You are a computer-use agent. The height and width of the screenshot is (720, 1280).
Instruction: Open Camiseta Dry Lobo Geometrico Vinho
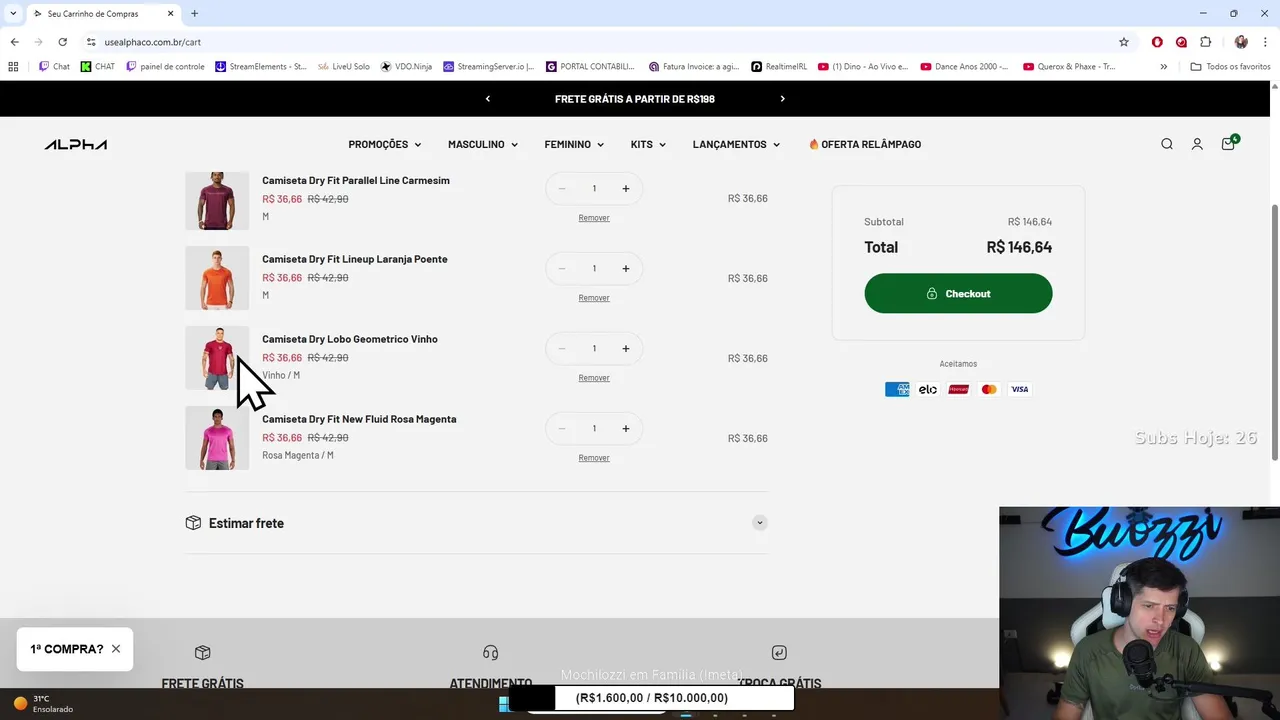(x=350, y=339)
